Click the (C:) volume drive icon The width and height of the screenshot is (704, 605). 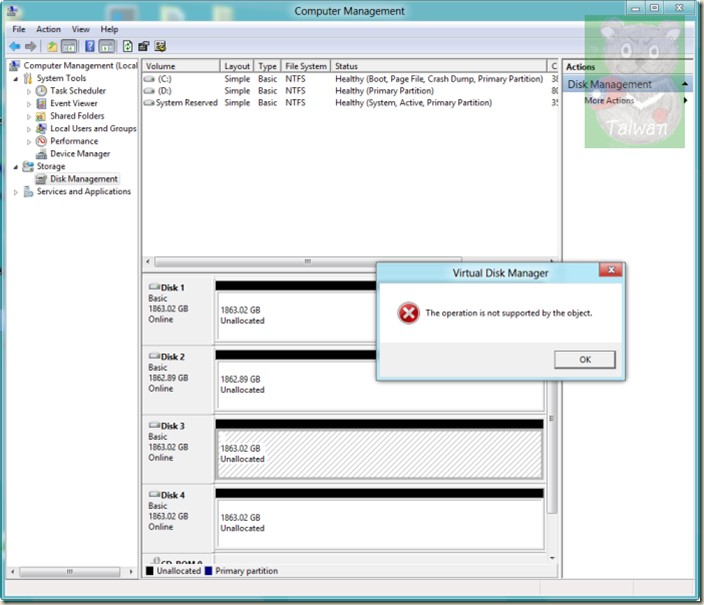[x=149, y=79]
